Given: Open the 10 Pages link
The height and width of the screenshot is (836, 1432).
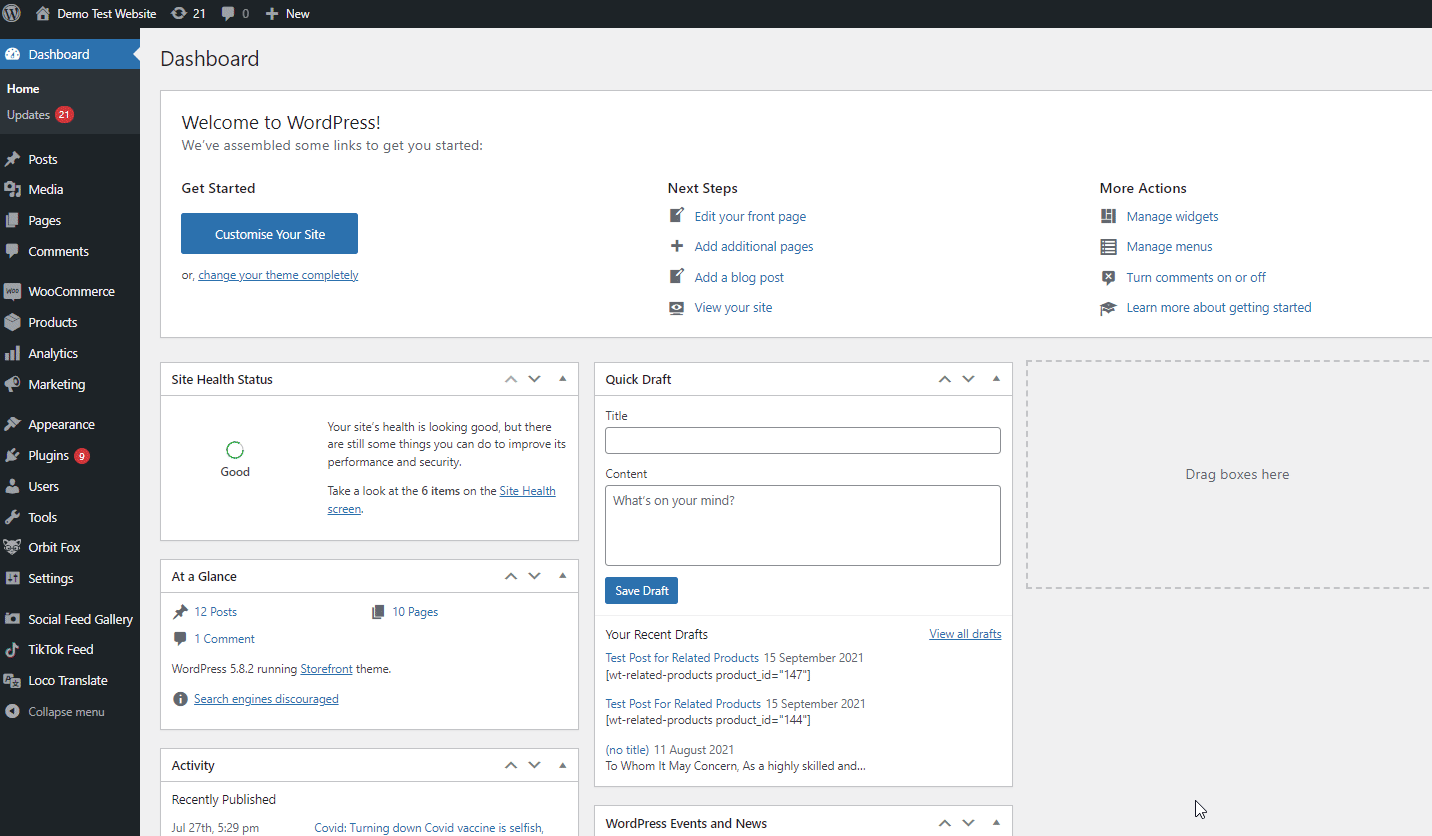Looking at the screenshot, I should pos(415,612).
